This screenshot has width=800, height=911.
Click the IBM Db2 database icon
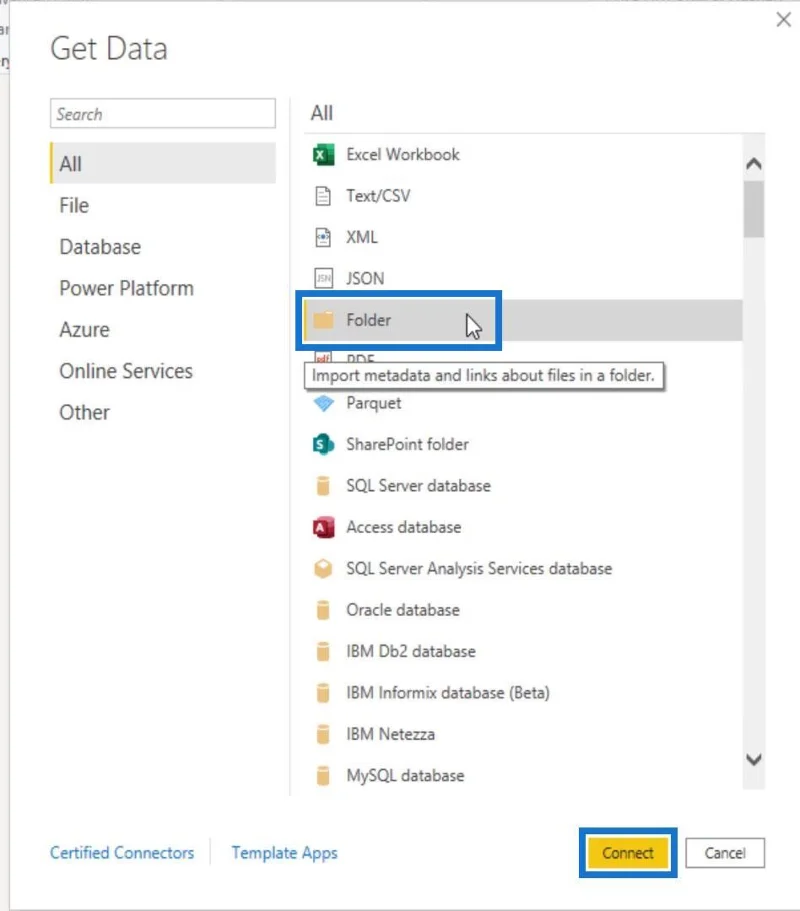(323, 651)
